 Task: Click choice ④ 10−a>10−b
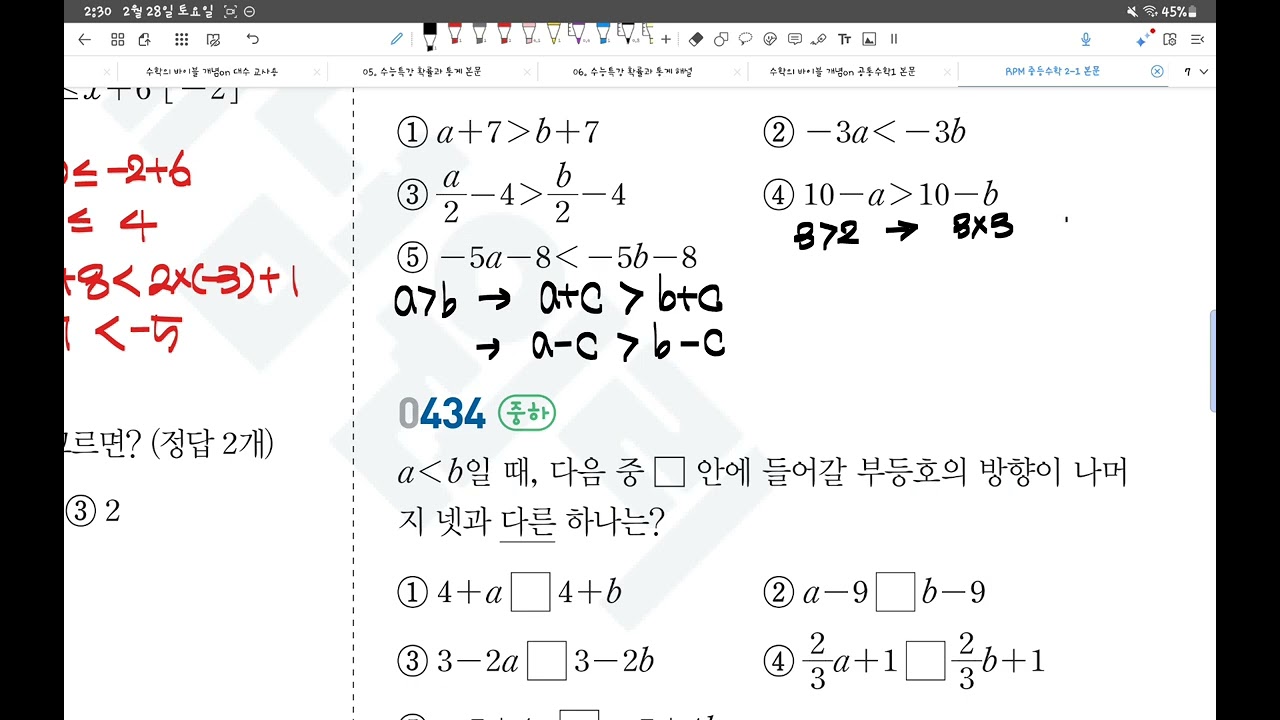(x=881, y=195)
